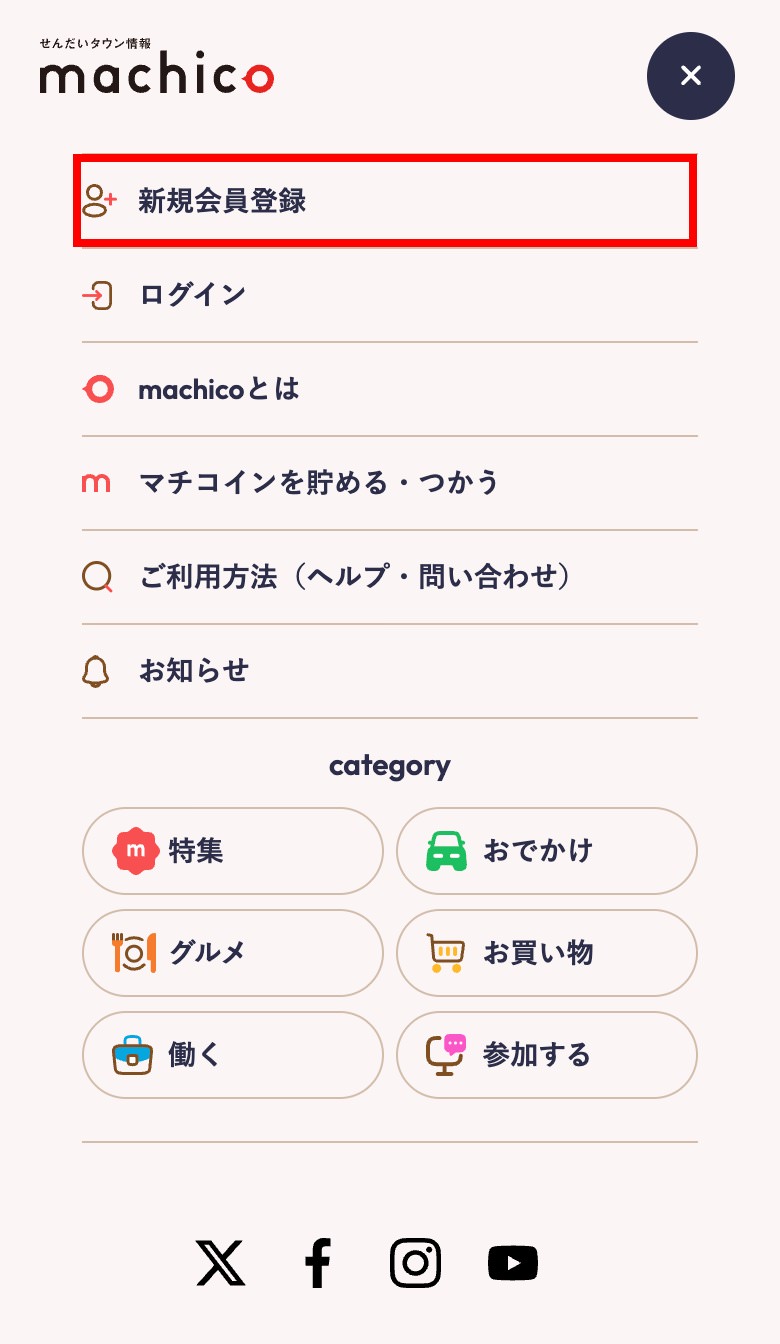Close the menu with the X button

tap(690, 76)
